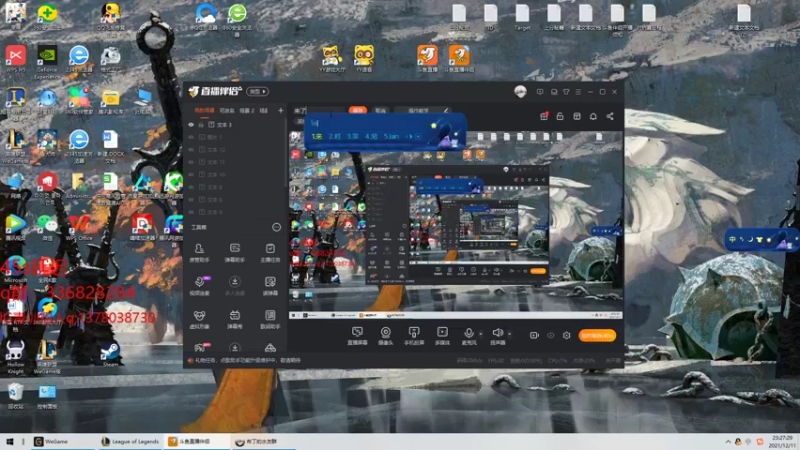Image resolution: width=800 pixels, height=450 pixels.
Task: Switch to the 场景 2 tab
Action: coord(247,110)
